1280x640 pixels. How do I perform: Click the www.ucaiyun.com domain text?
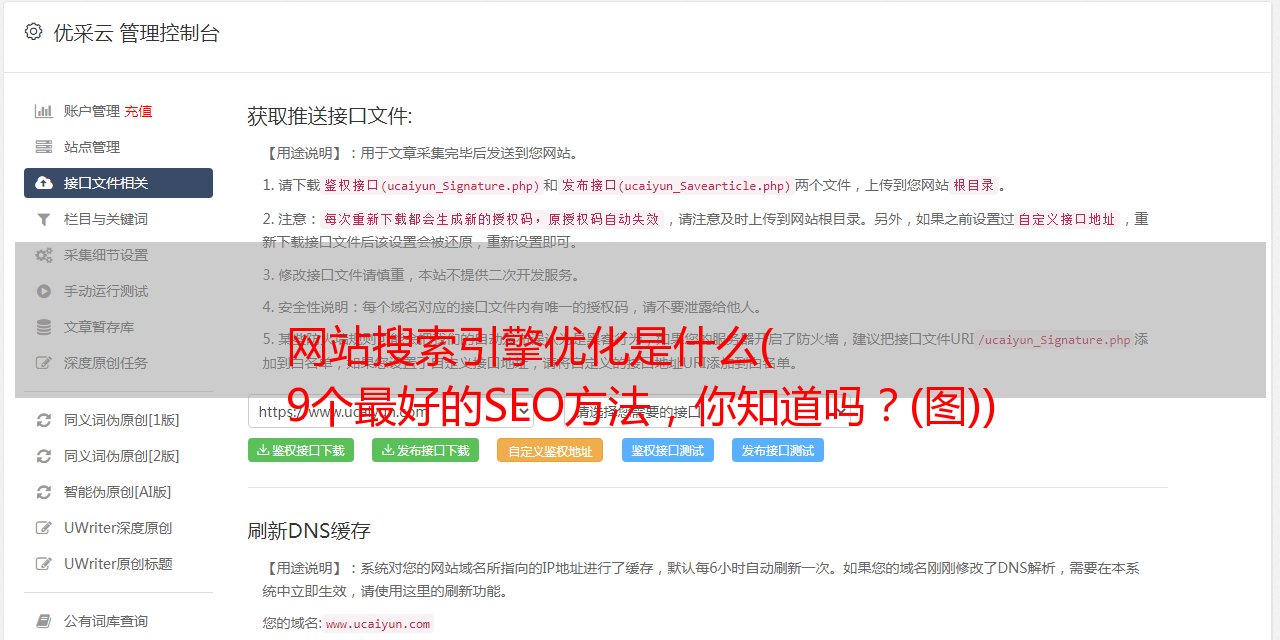tap(378, 624)
